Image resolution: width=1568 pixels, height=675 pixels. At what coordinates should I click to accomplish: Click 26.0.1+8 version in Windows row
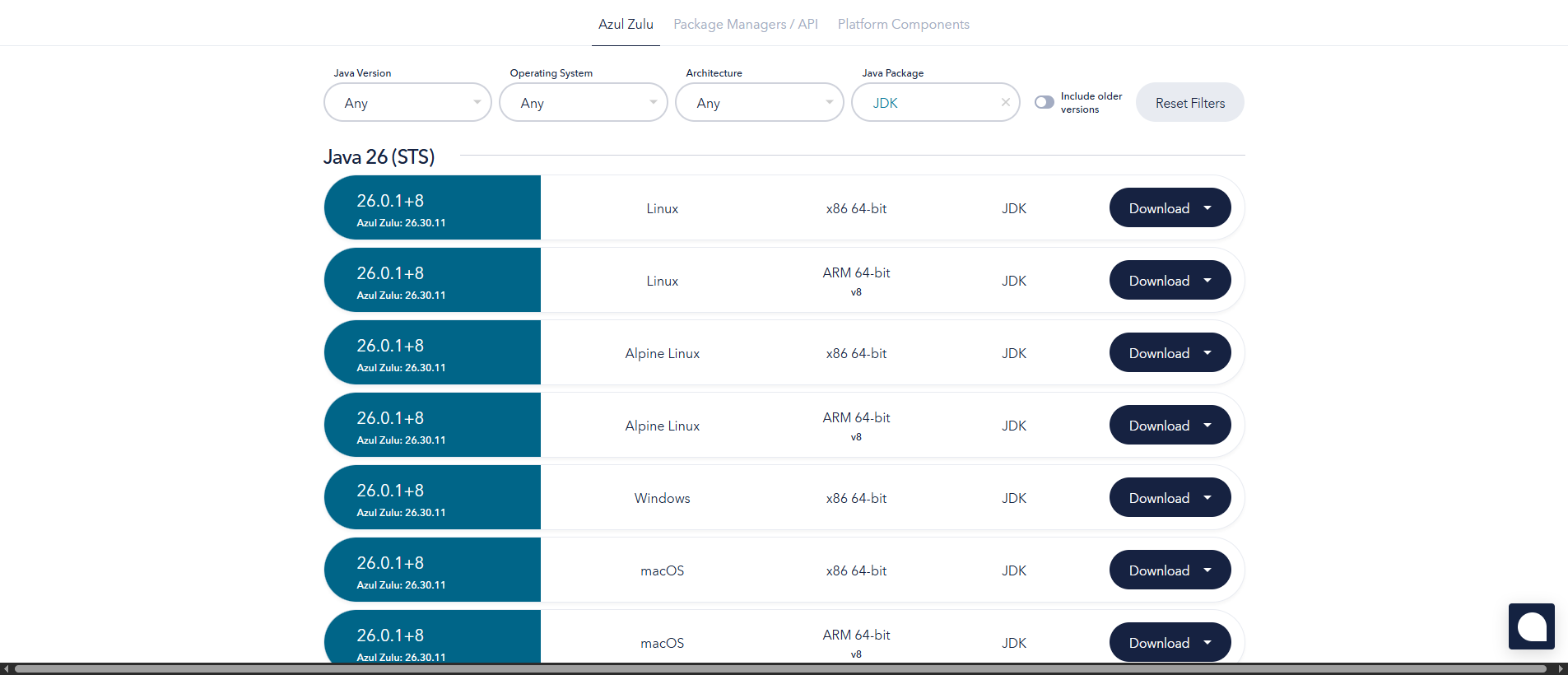(390, 491)
